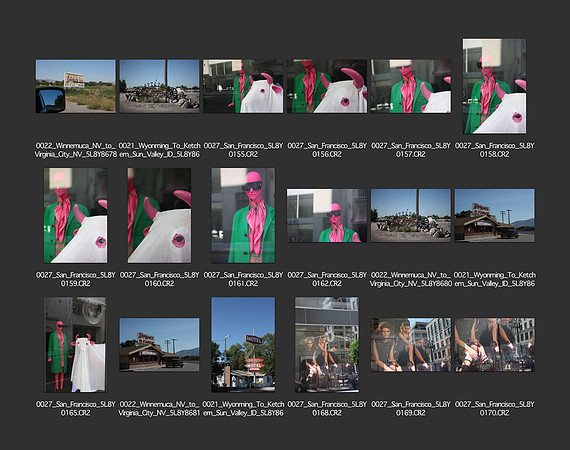Select sunglasses mannequin portrait thumbnail 0161.CR2

[x=243, y=215]
